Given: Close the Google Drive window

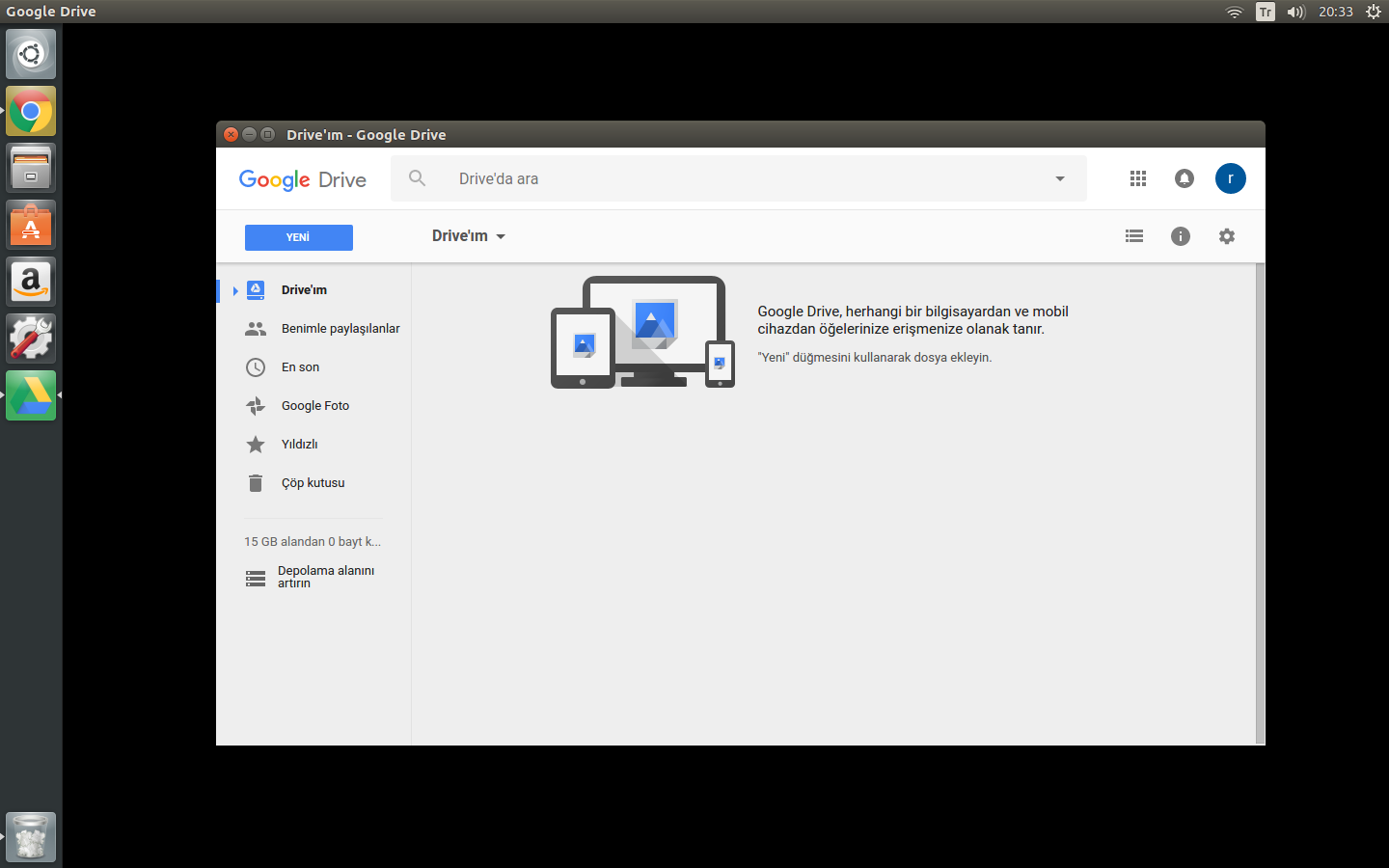Looking at the screenshot, I should (x=231, y=135).
